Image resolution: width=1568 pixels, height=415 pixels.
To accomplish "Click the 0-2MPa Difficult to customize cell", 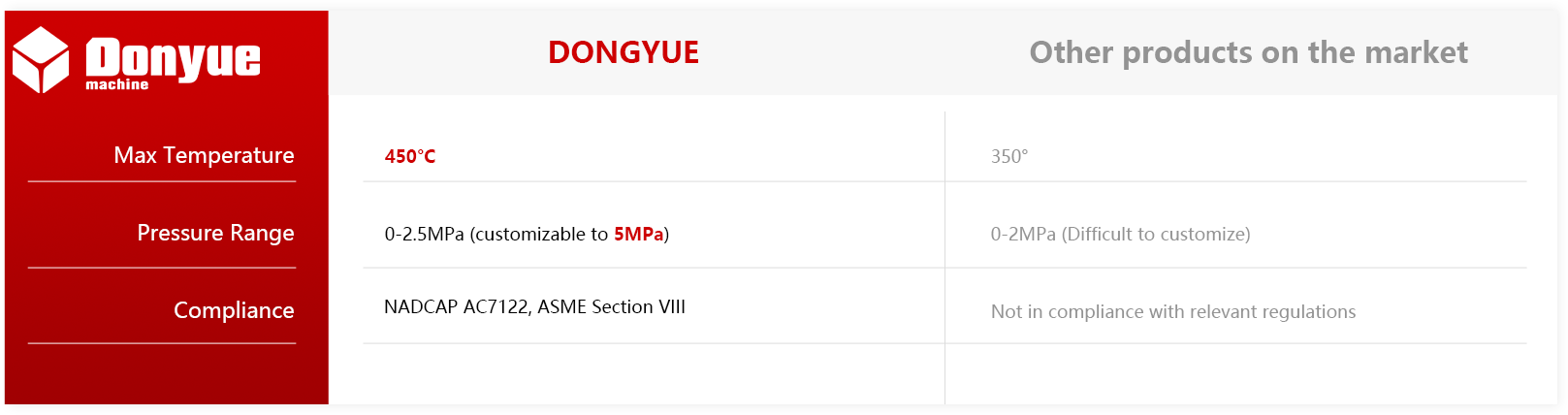I will pyautogui.click(x=1120, y=234).
